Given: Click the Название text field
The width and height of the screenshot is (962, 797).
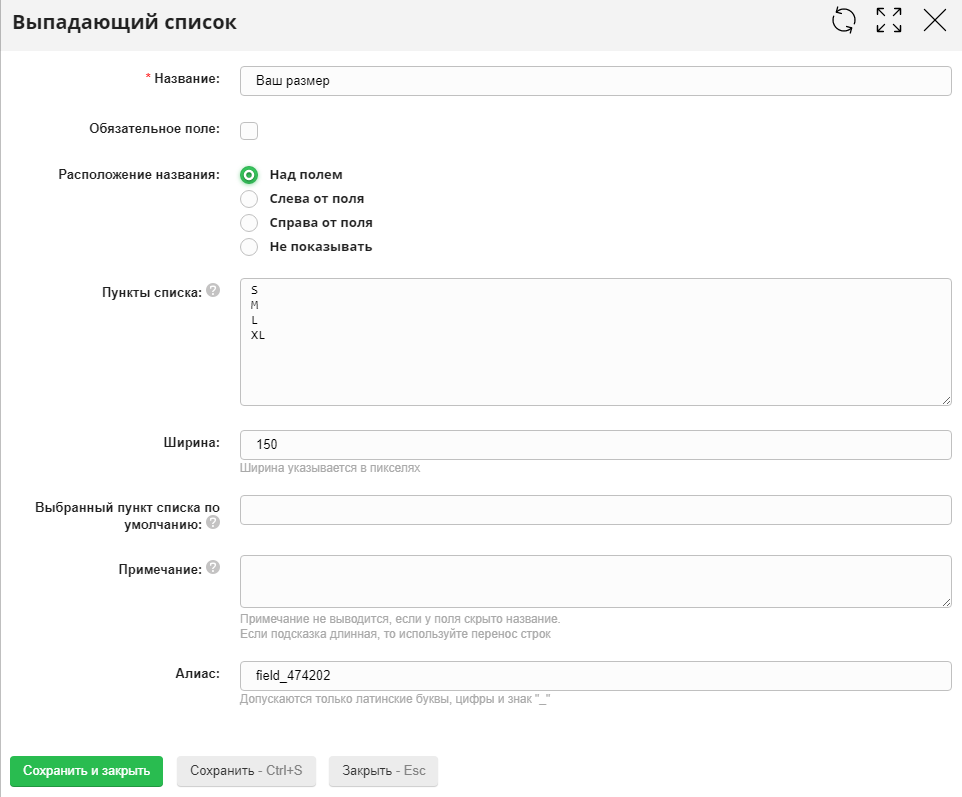Looking at the screenshot, I should tap(595, 81).
